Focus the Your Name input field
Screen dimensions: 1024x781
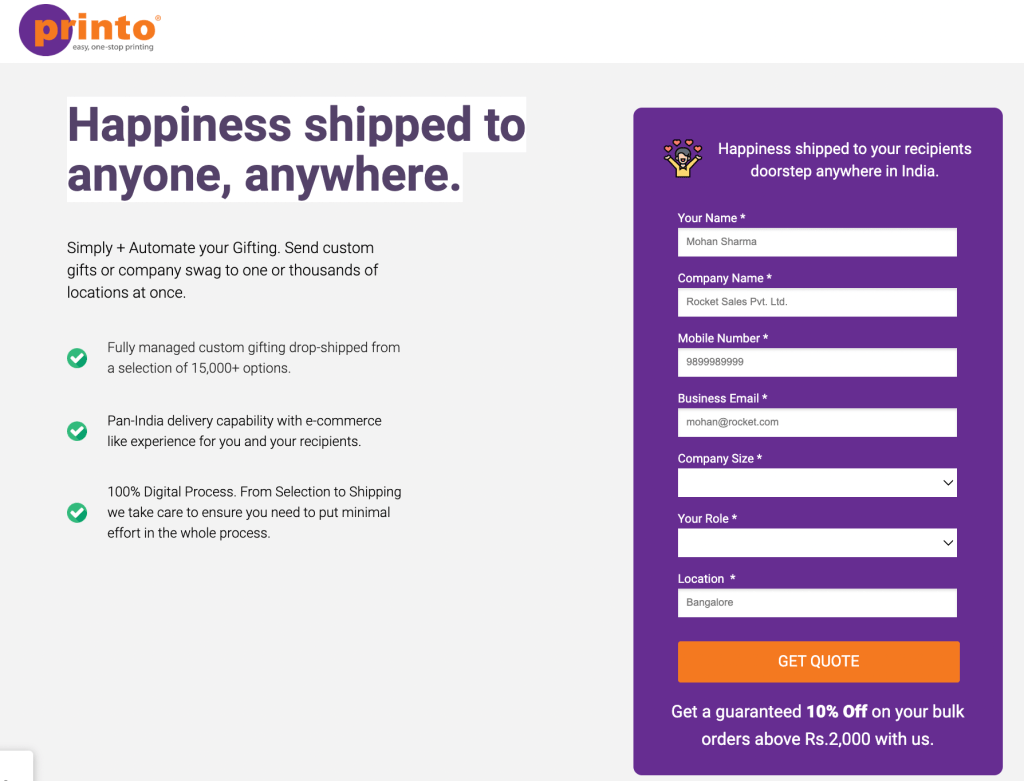pos(816,242)
